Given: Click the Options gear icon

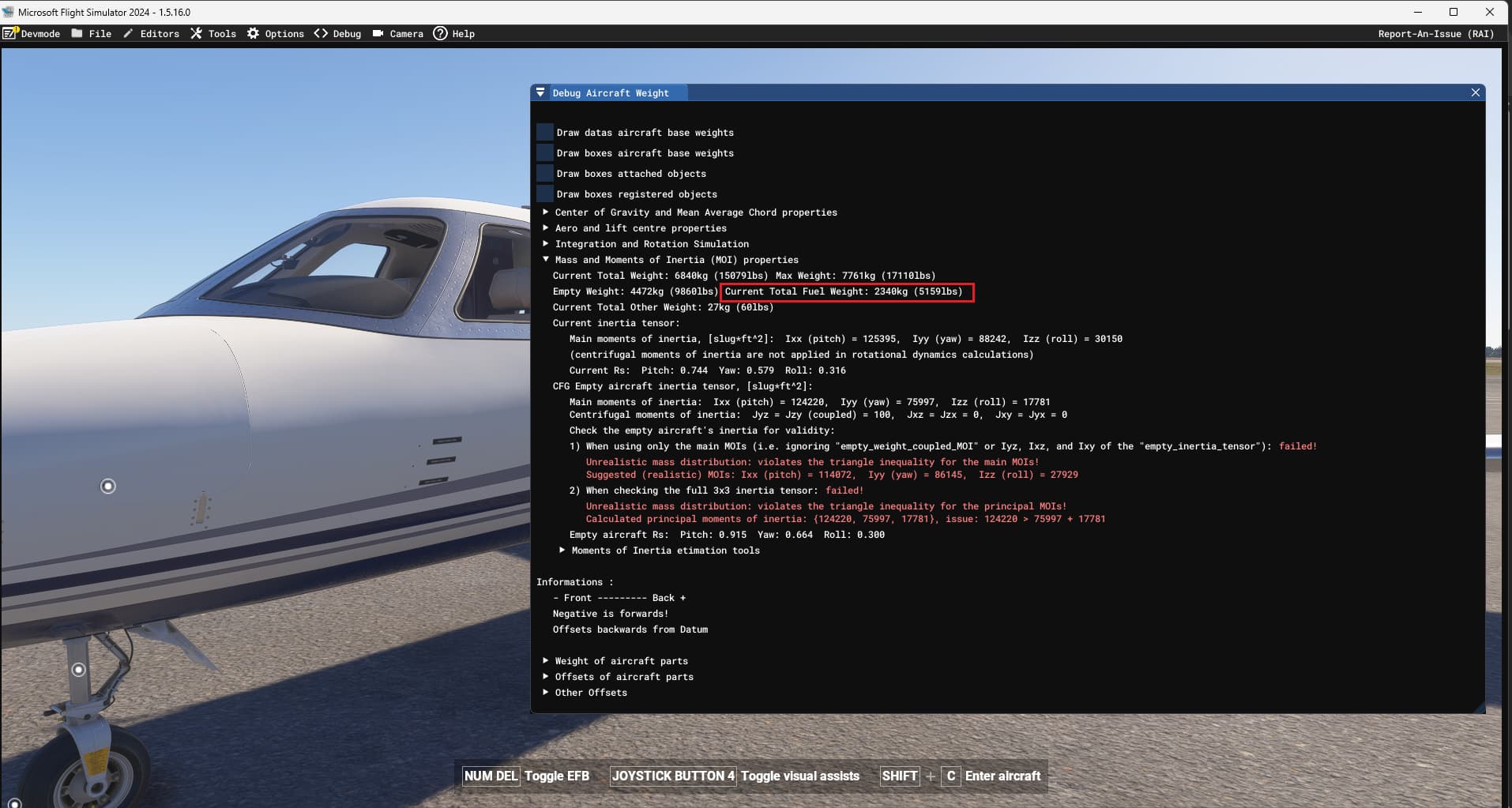Looking at the screenshot, I should pos(253,33).
